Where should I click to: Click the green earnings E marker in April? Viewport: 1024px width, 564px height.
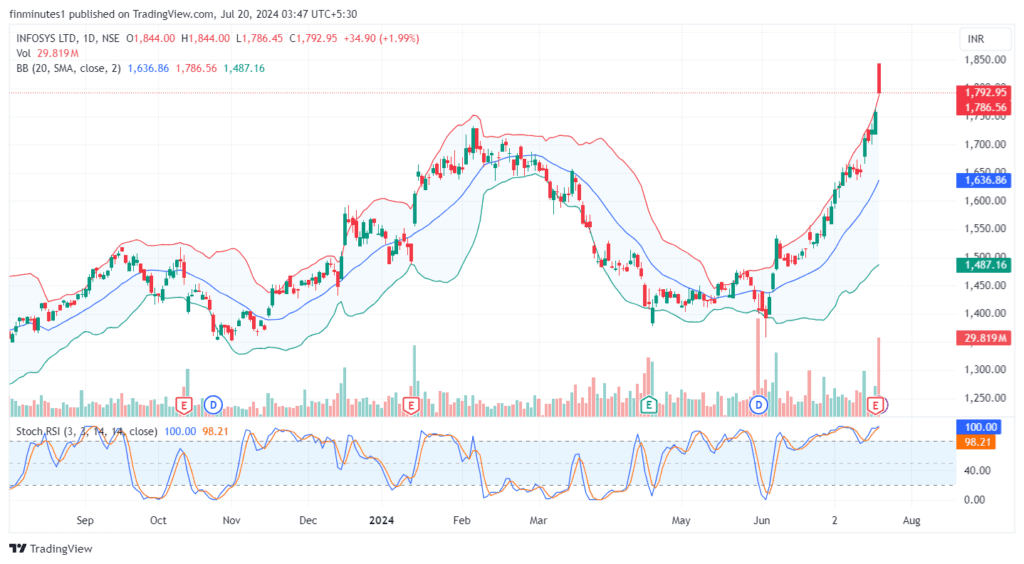point(648,405)
